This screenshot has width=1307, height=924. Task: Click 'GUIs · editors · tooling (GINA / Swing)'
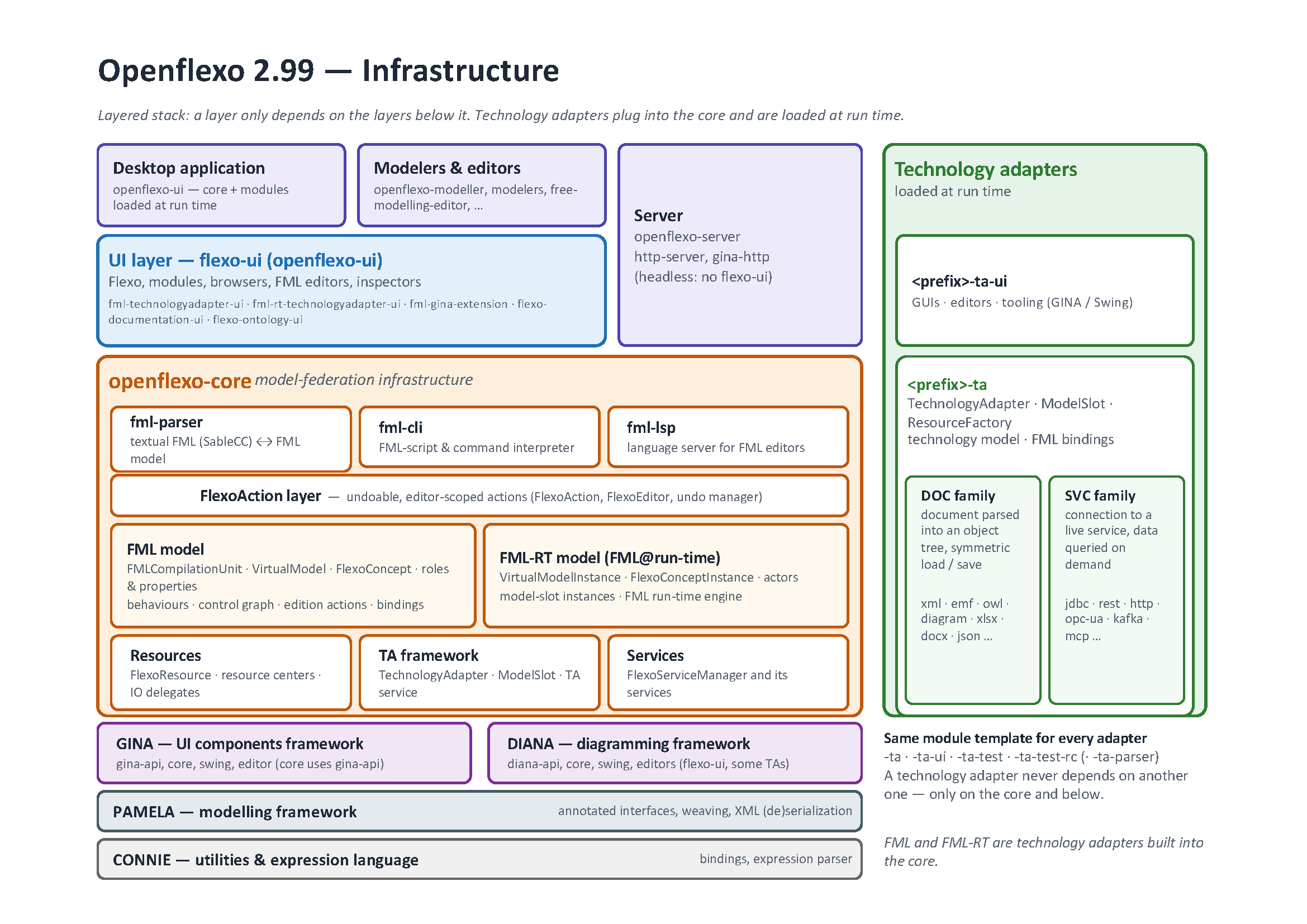coord(1022,303)
